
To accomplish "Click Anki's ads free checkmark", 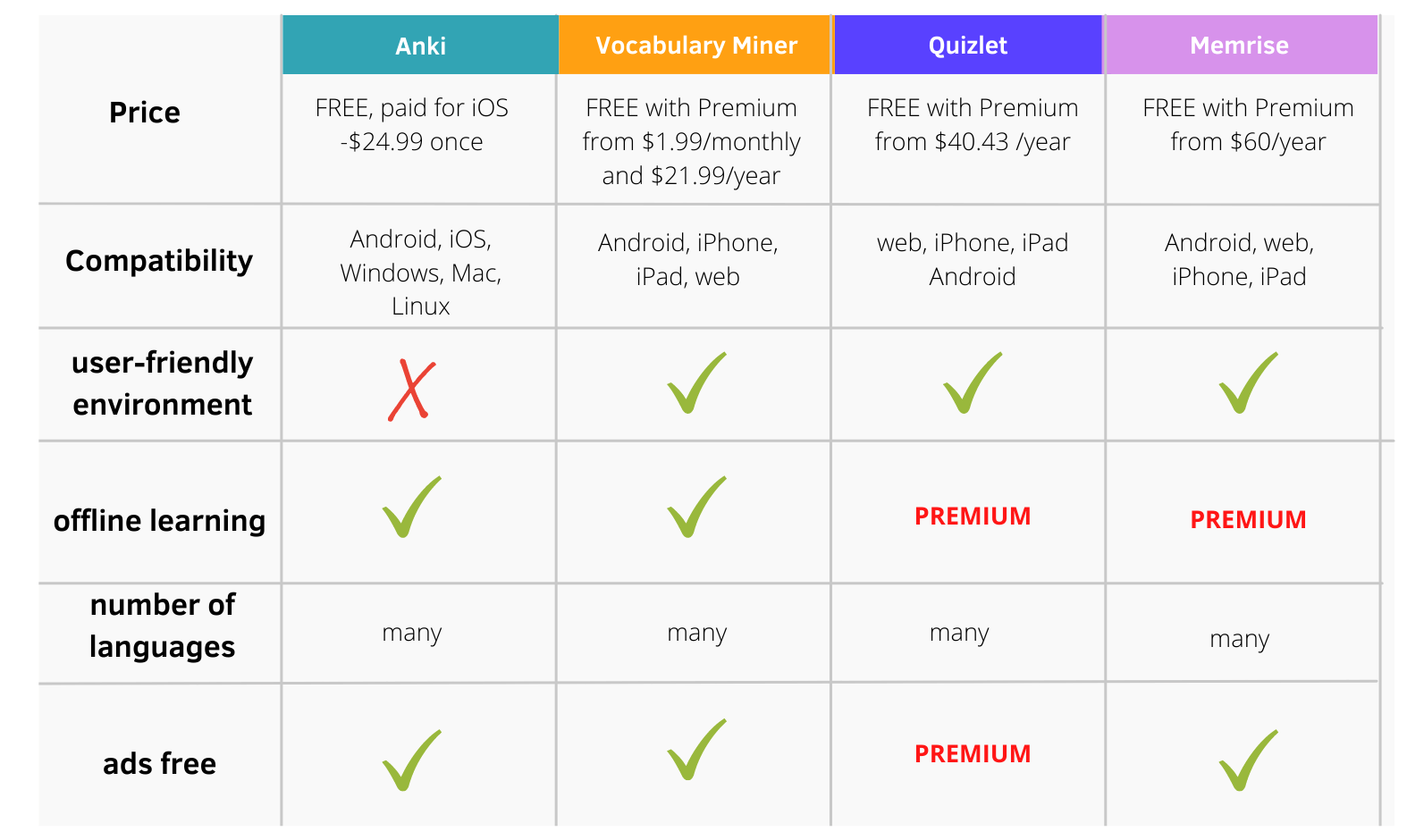I will click(x=411, y=761).
